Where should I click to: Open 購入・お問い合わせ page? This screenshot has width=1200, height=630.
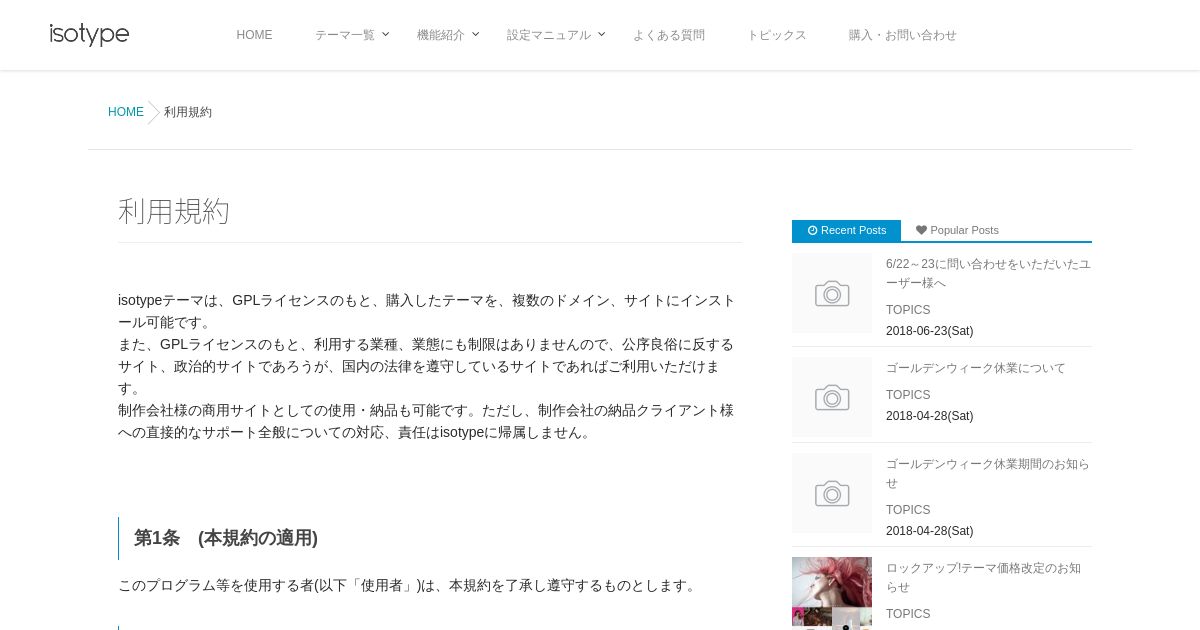(x=903, y=35)
